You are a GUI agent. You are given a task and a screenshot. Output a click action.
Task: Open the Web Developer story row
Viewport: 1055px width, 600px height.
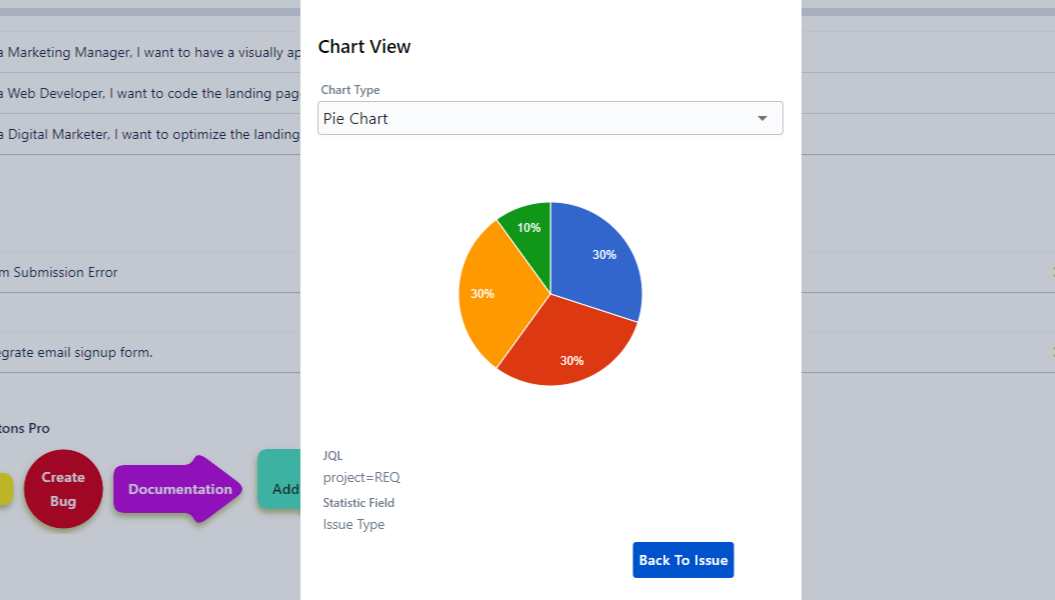(x=150, y=93)
